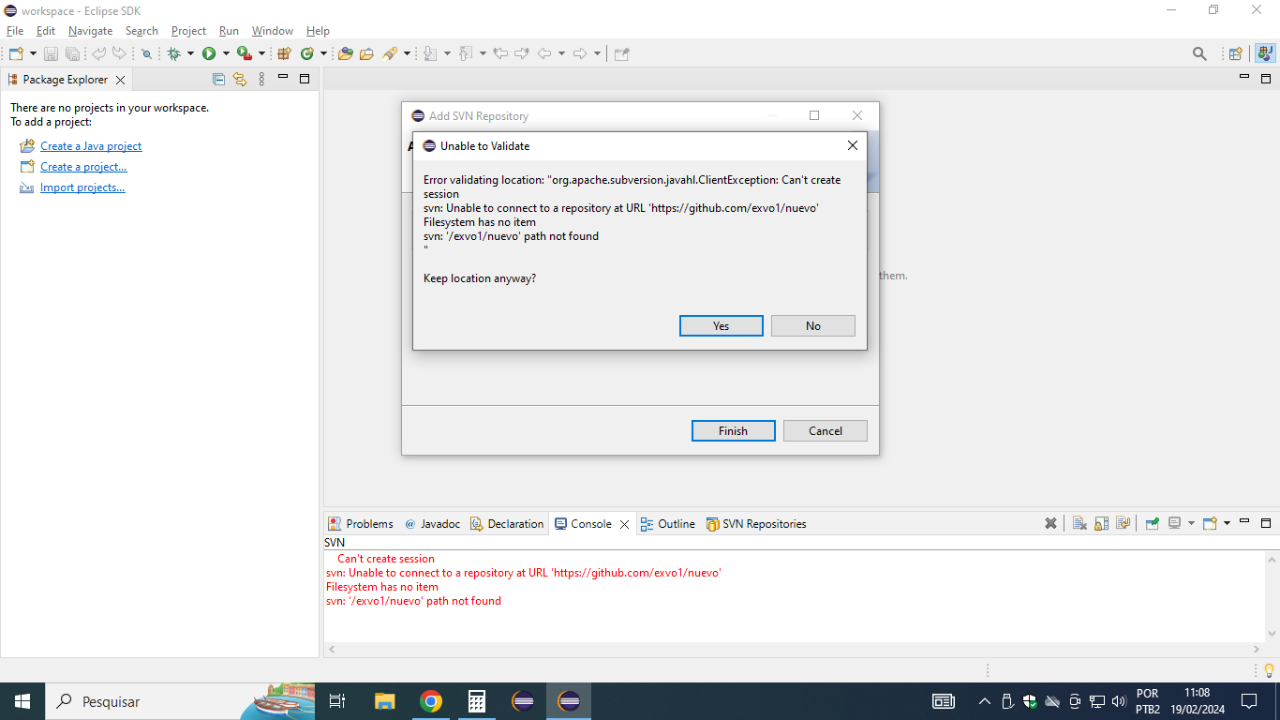This screenshot has width=1280, height=720.
Task: Launch Chrome from the taskbar
Action: coord(431,700)
